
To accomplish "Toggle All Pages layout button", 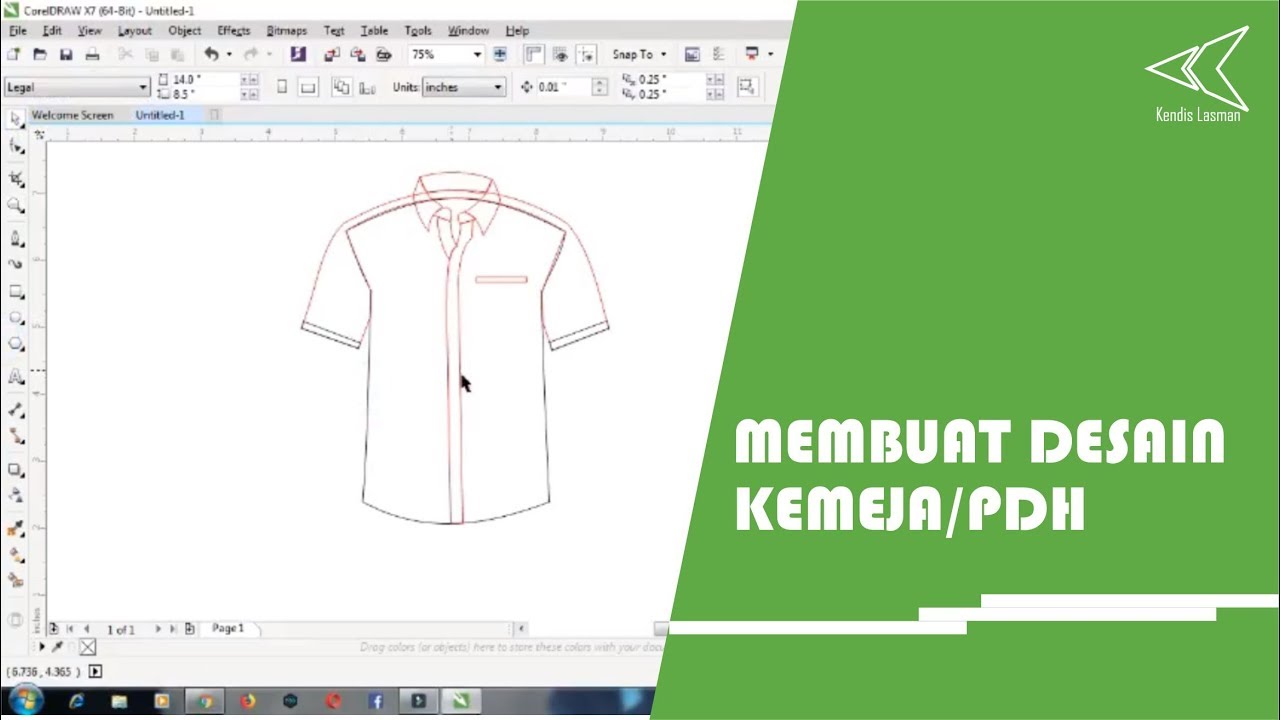I will (341, 87).
